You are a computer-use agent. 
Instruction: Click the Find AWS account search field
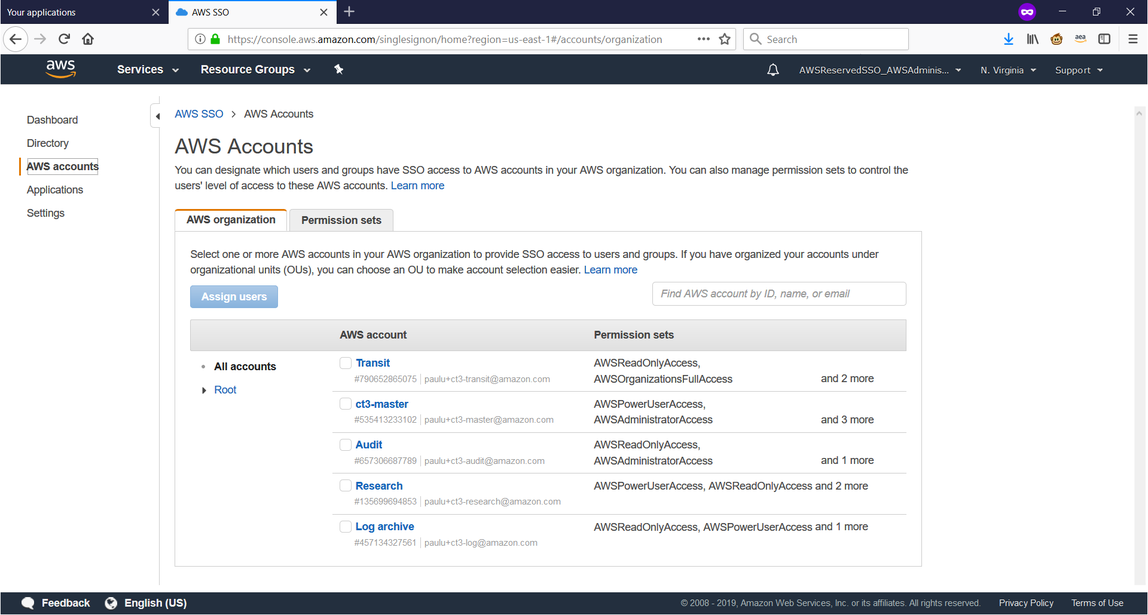(x=779, y=294)
